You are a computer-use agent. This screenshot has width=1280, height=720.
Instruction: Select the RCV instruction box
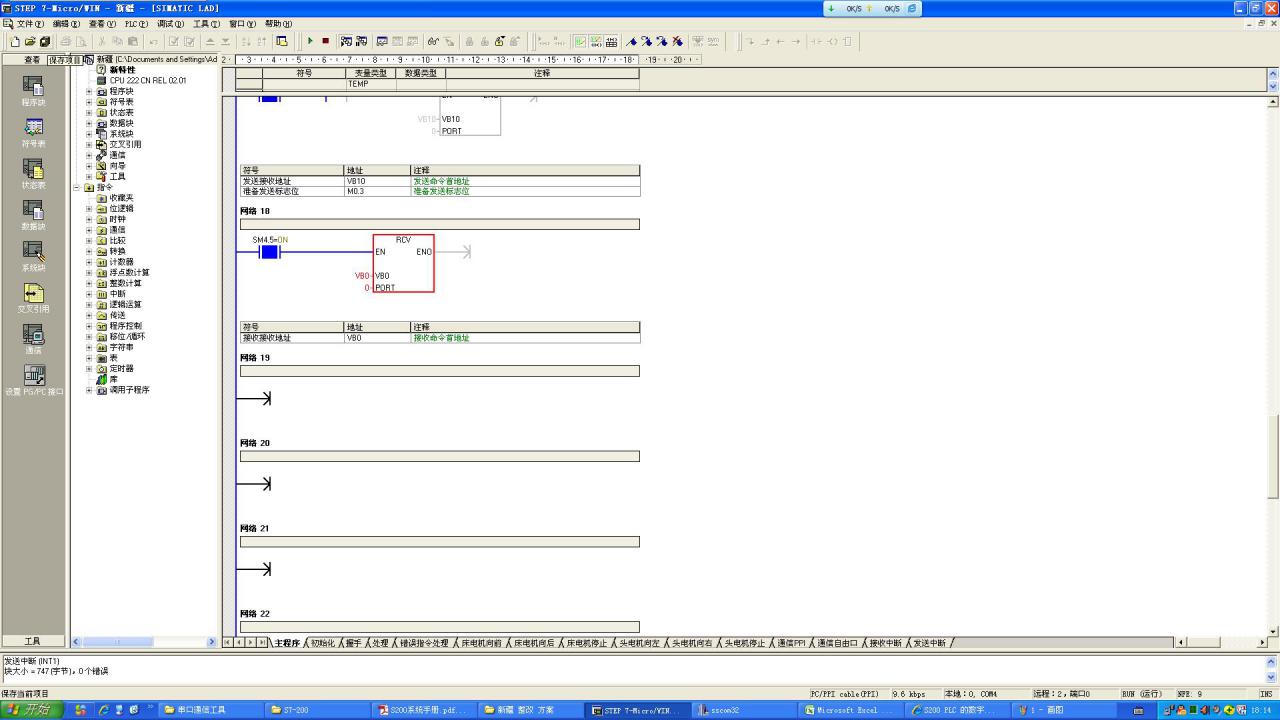[403, 263]
